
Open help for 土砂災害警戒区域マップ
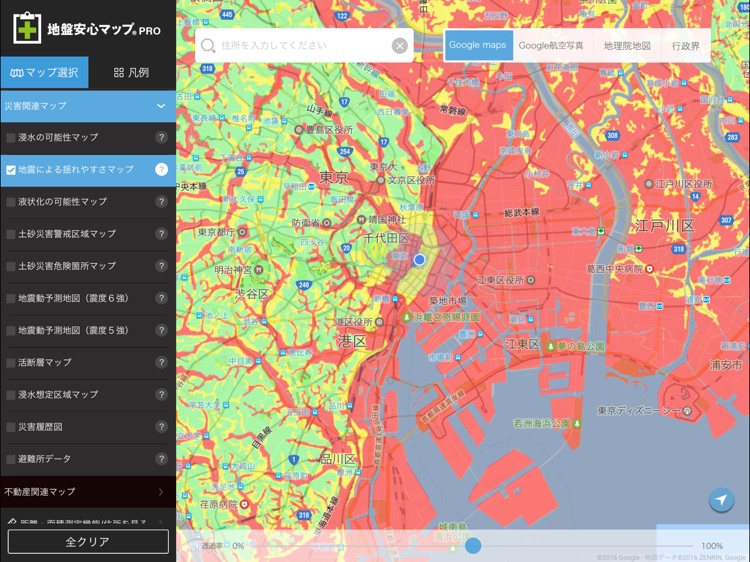click(162, 233)
